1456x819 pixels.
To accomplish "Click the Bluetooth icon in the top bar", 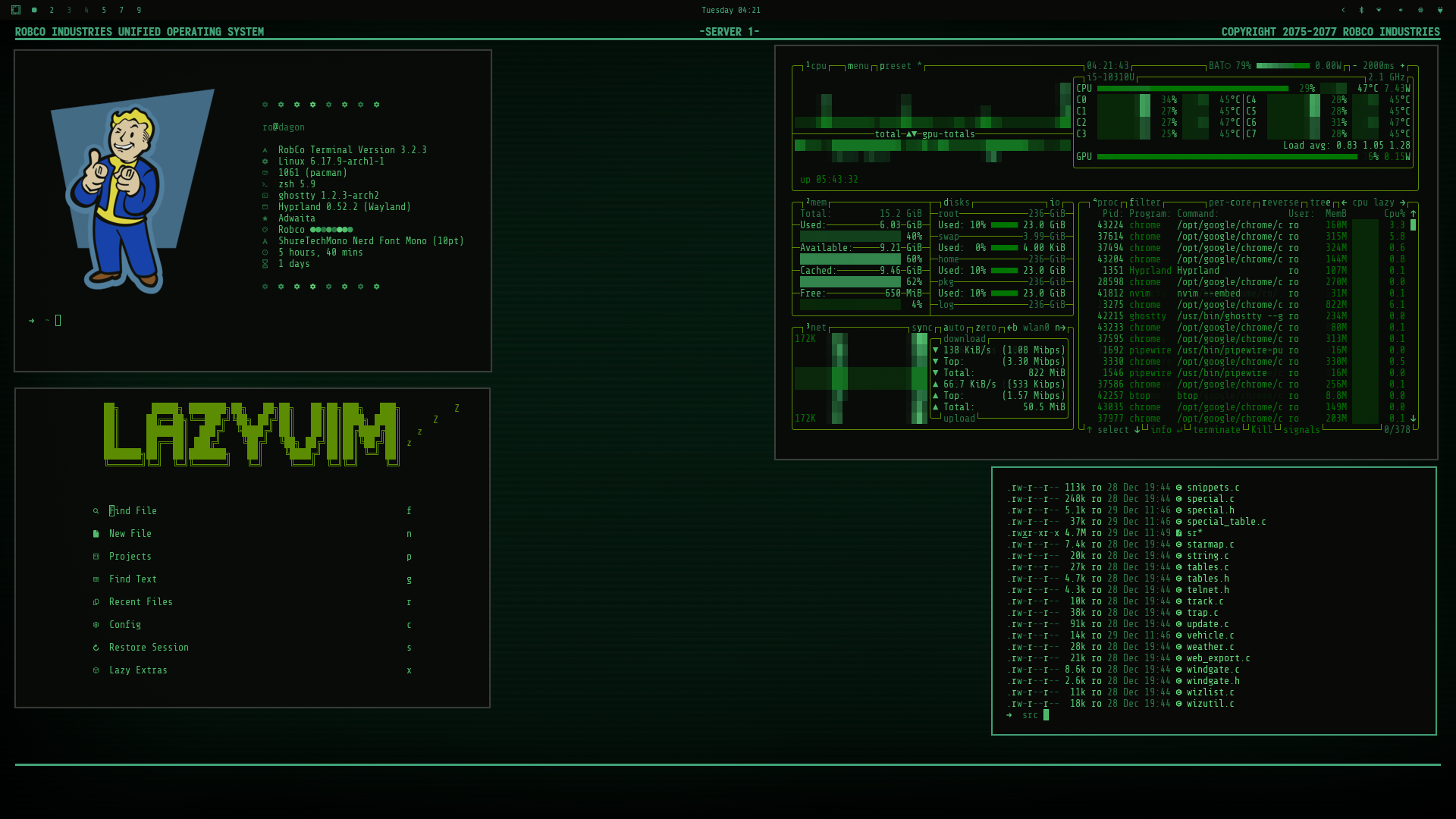I will [x=1361, y=10].
